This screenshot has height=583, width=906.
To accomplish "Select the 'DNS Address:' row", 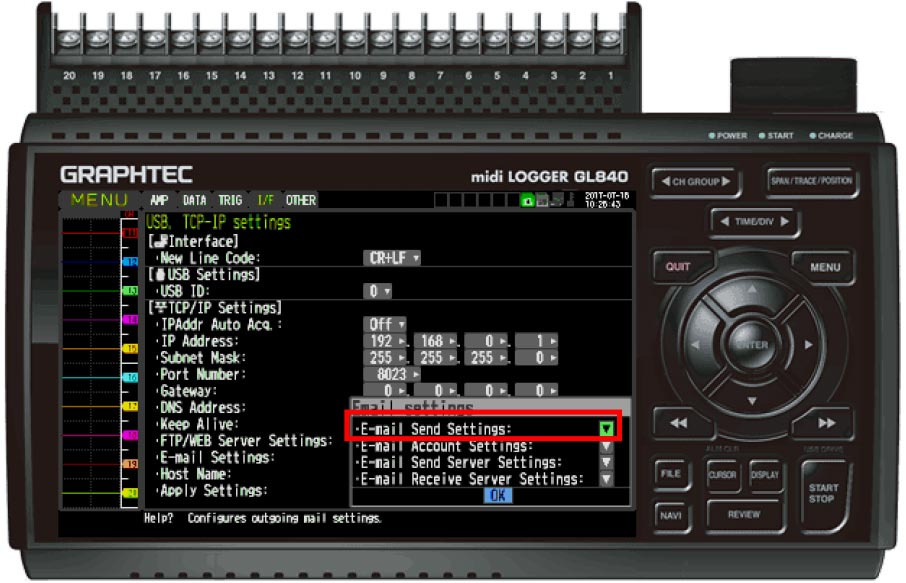I will pyautogui.click(x=202, y=408).
